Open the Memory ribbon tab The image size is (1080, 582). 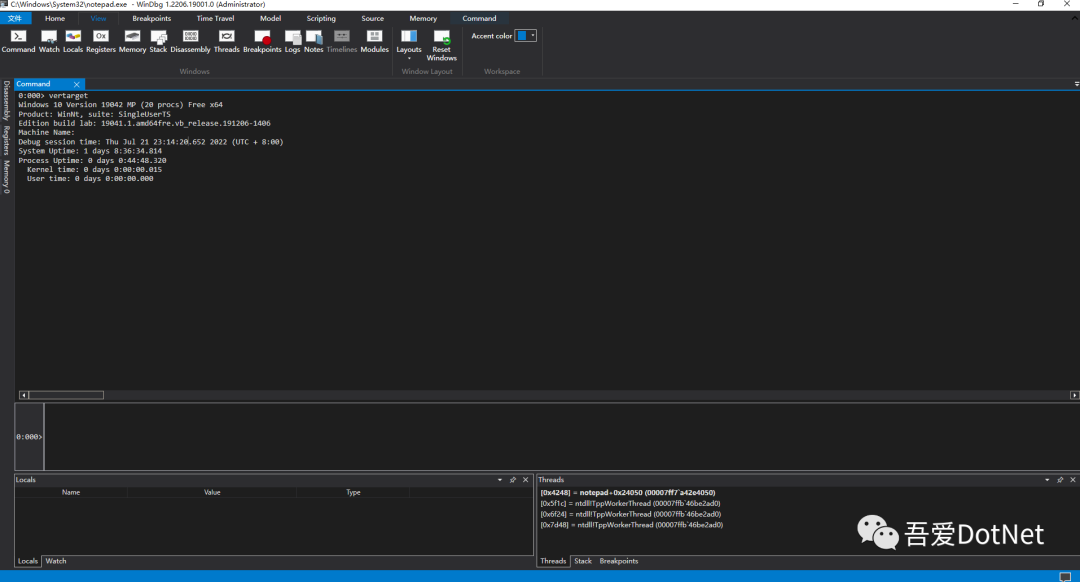(x=423, y=19)
